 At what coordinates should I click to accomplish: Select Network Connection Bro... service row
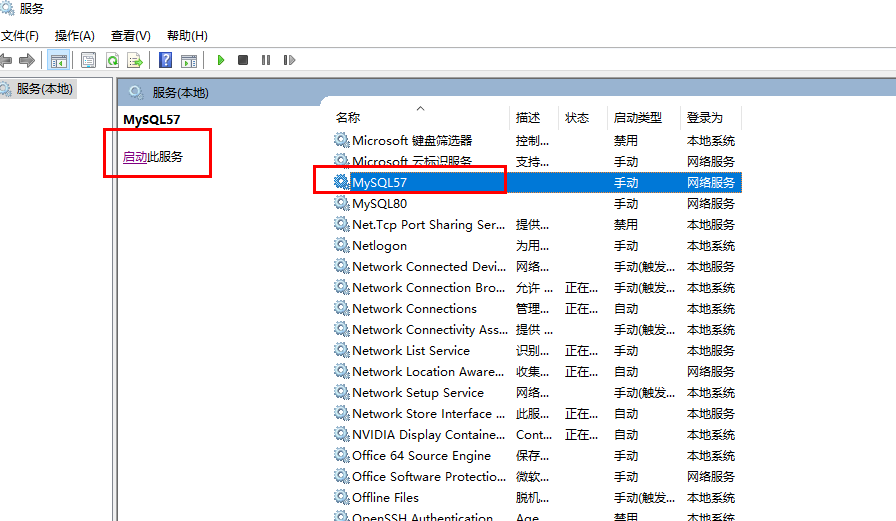(537, 287)
